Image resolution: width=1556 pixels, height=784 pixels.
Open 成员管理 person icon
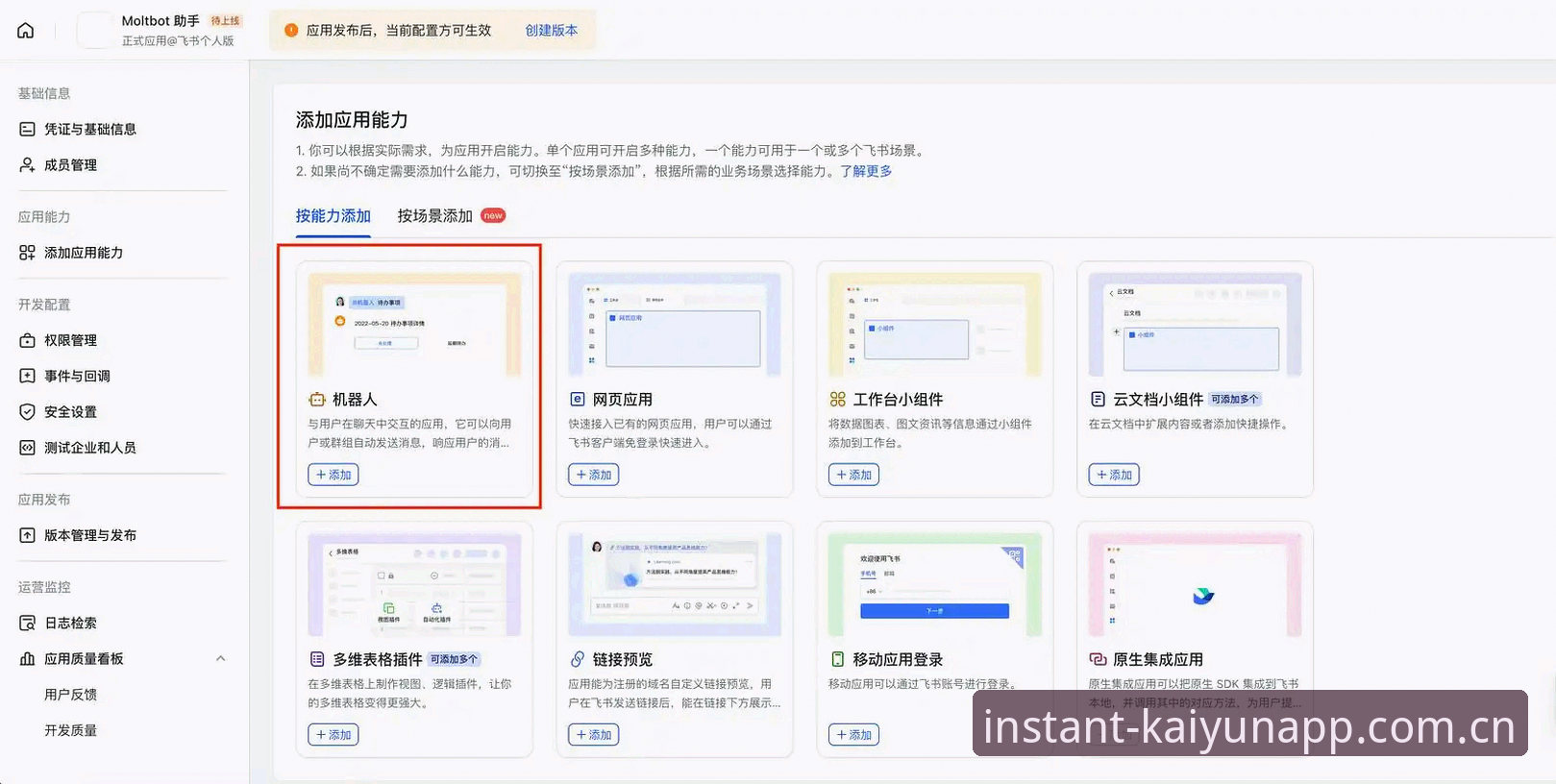pyautogui.click(x=27, y=165)
